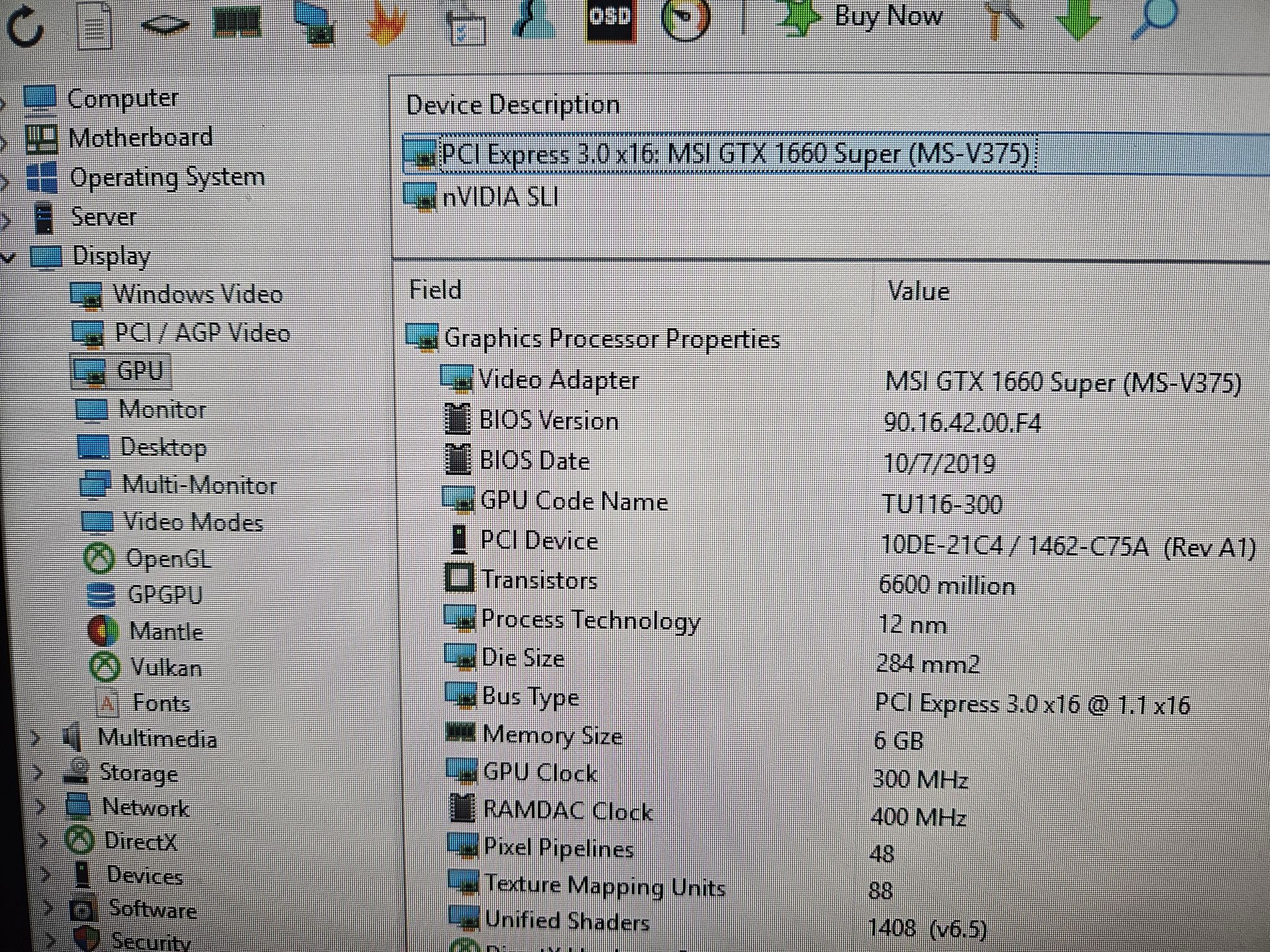Select the GPU tree item
The width and height of the screenshot is (1270, 952).
(140, 371)
